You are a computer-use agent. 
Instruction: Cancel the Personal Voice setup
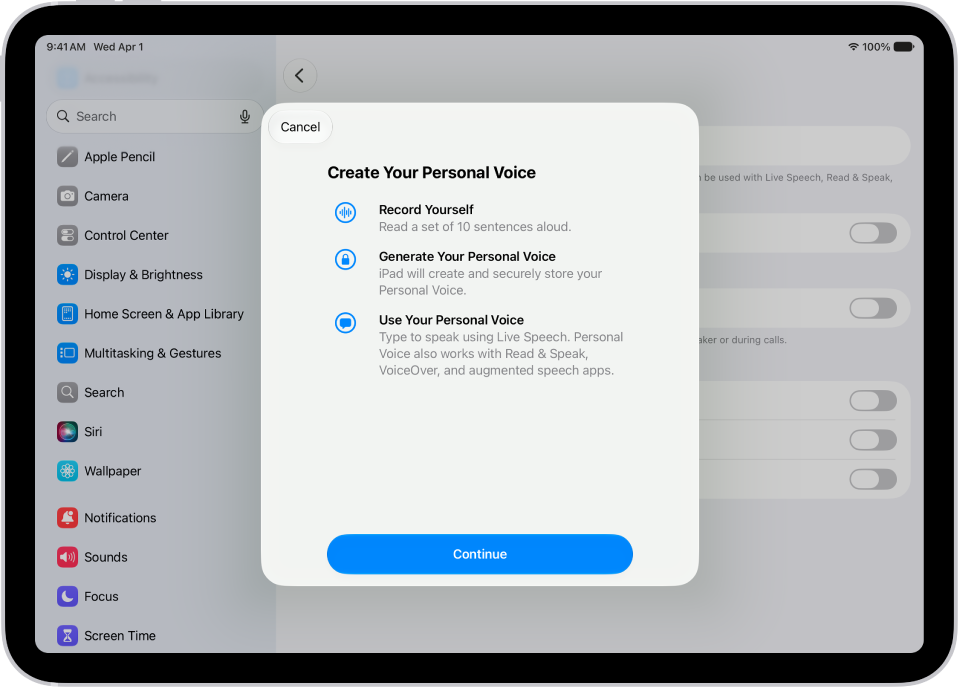301,127
